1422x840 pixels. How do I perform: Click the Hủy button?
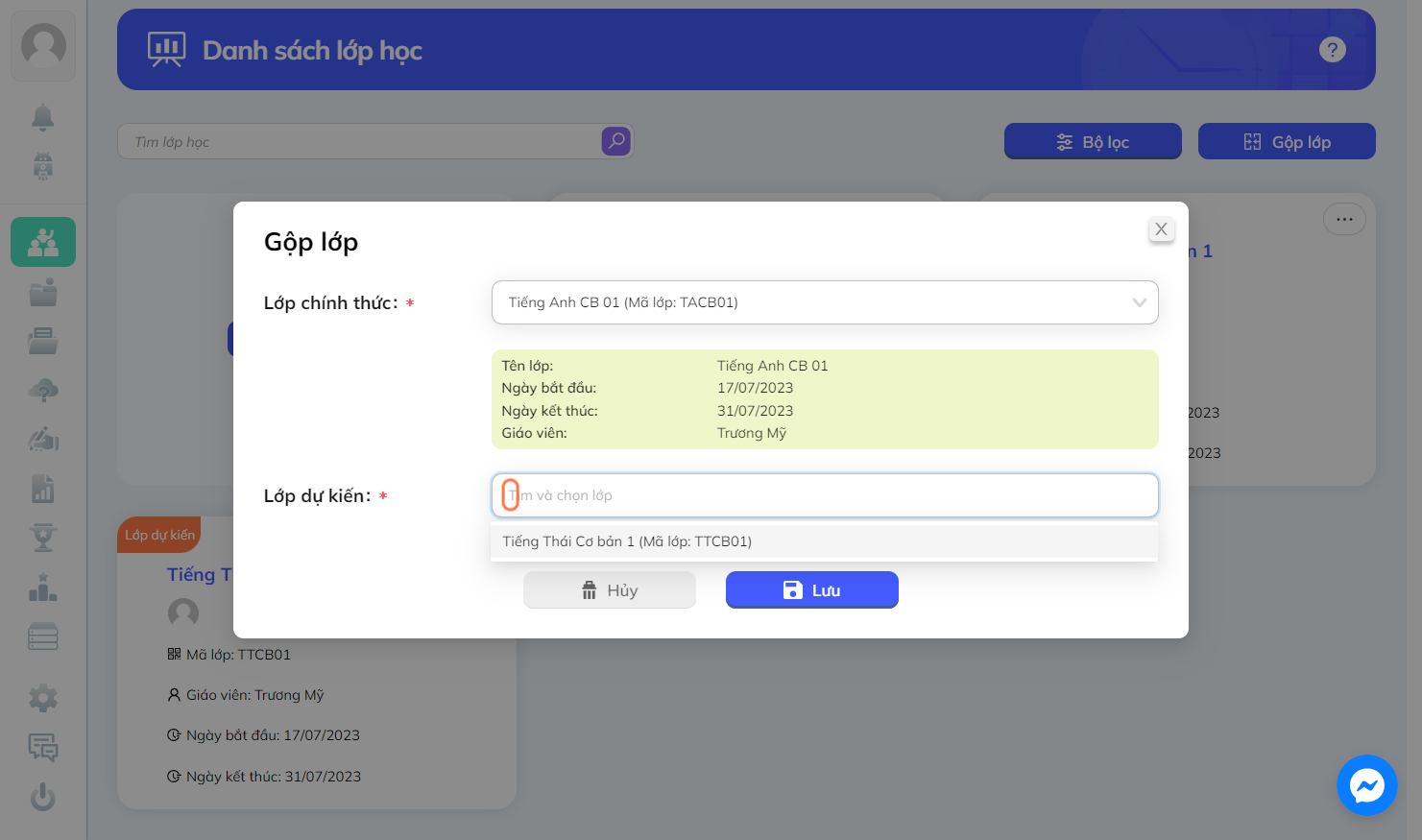(x=610, y=590)
